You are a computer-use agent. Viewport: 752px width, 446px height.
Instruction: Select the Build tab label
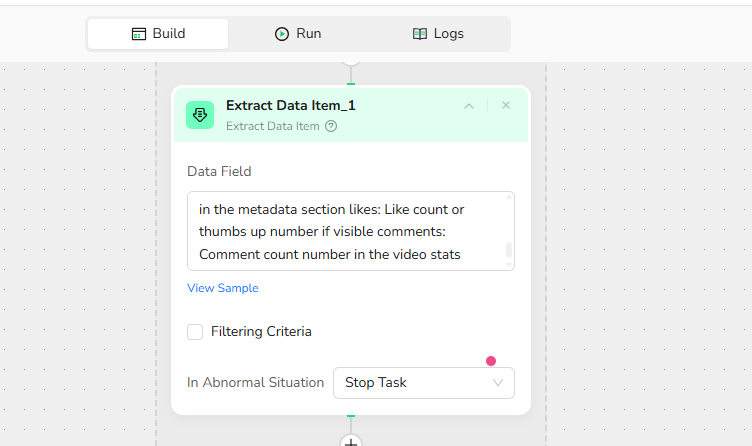point(168,34)
